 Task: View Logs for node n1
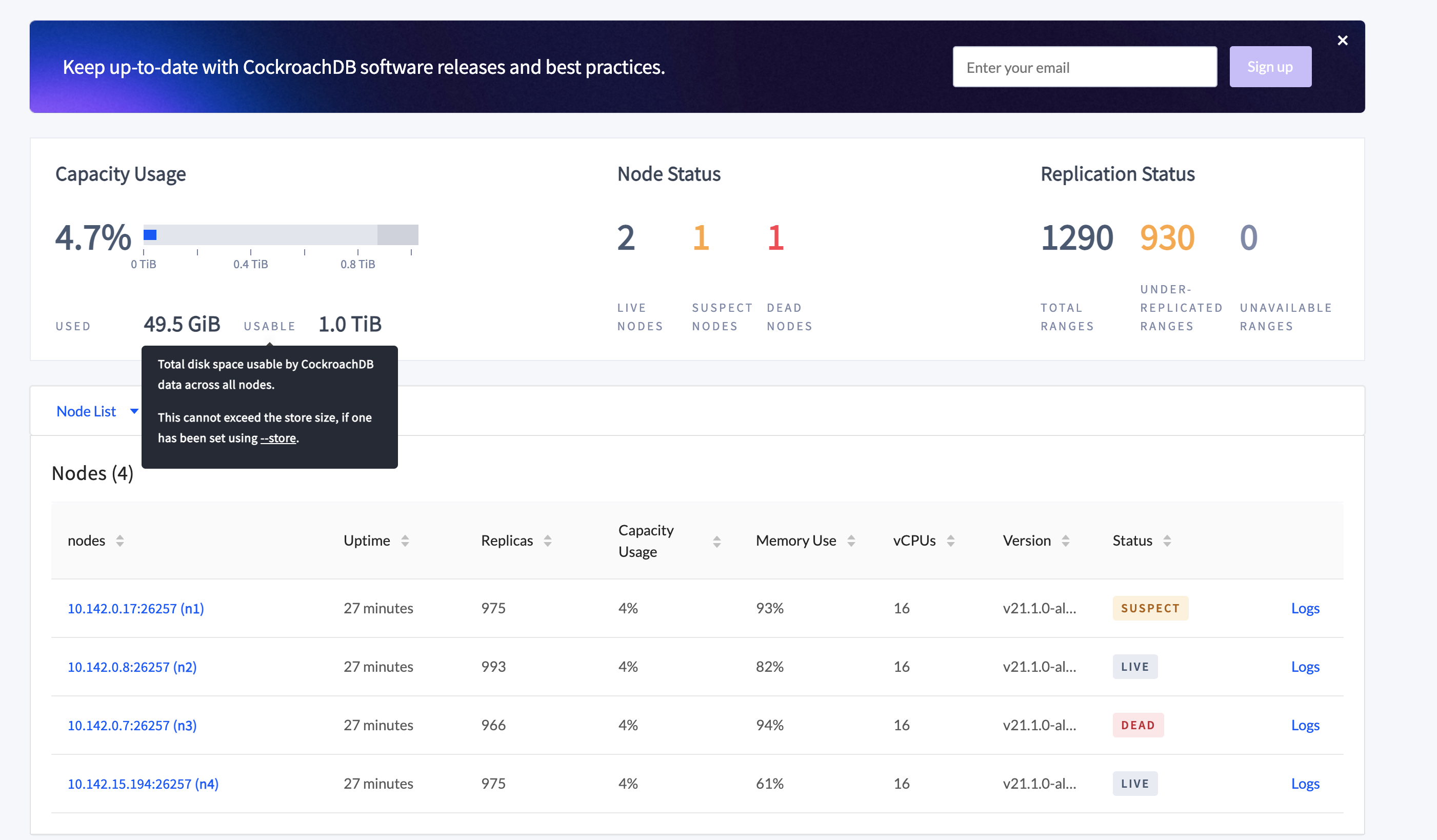click(1305, 609)
